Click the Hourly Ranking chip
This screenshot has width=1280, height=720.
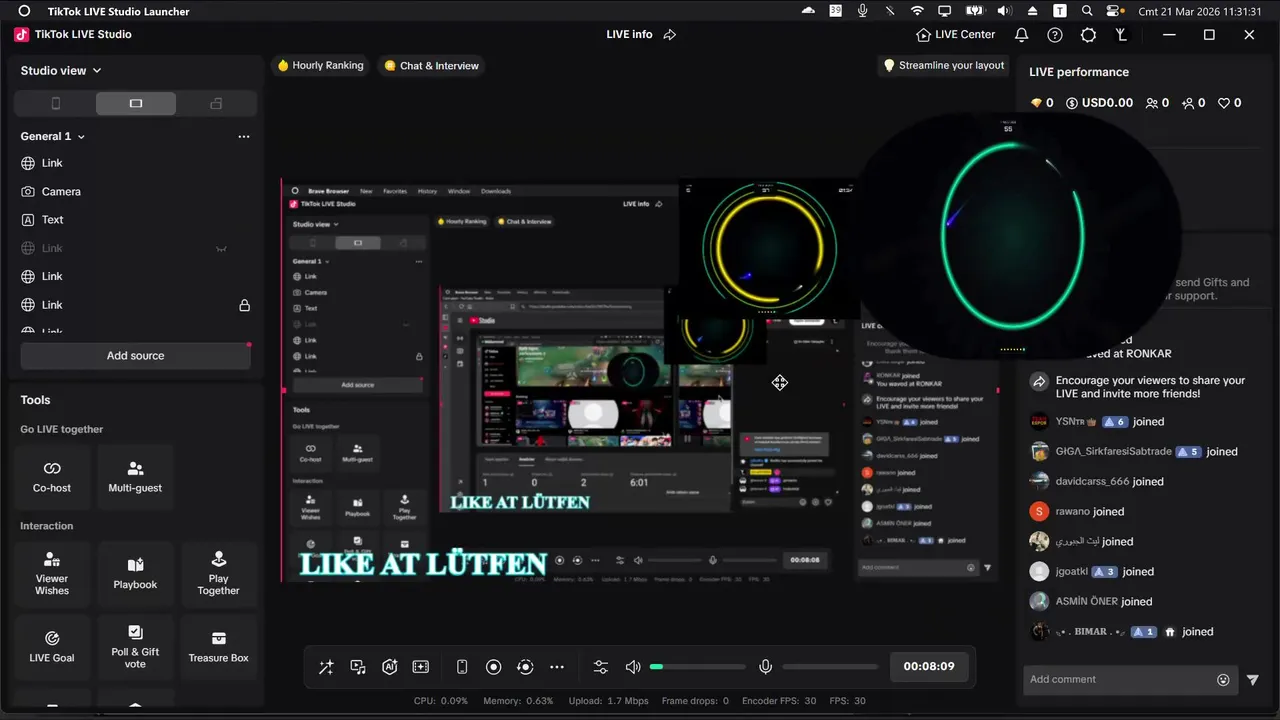[320, 65]
